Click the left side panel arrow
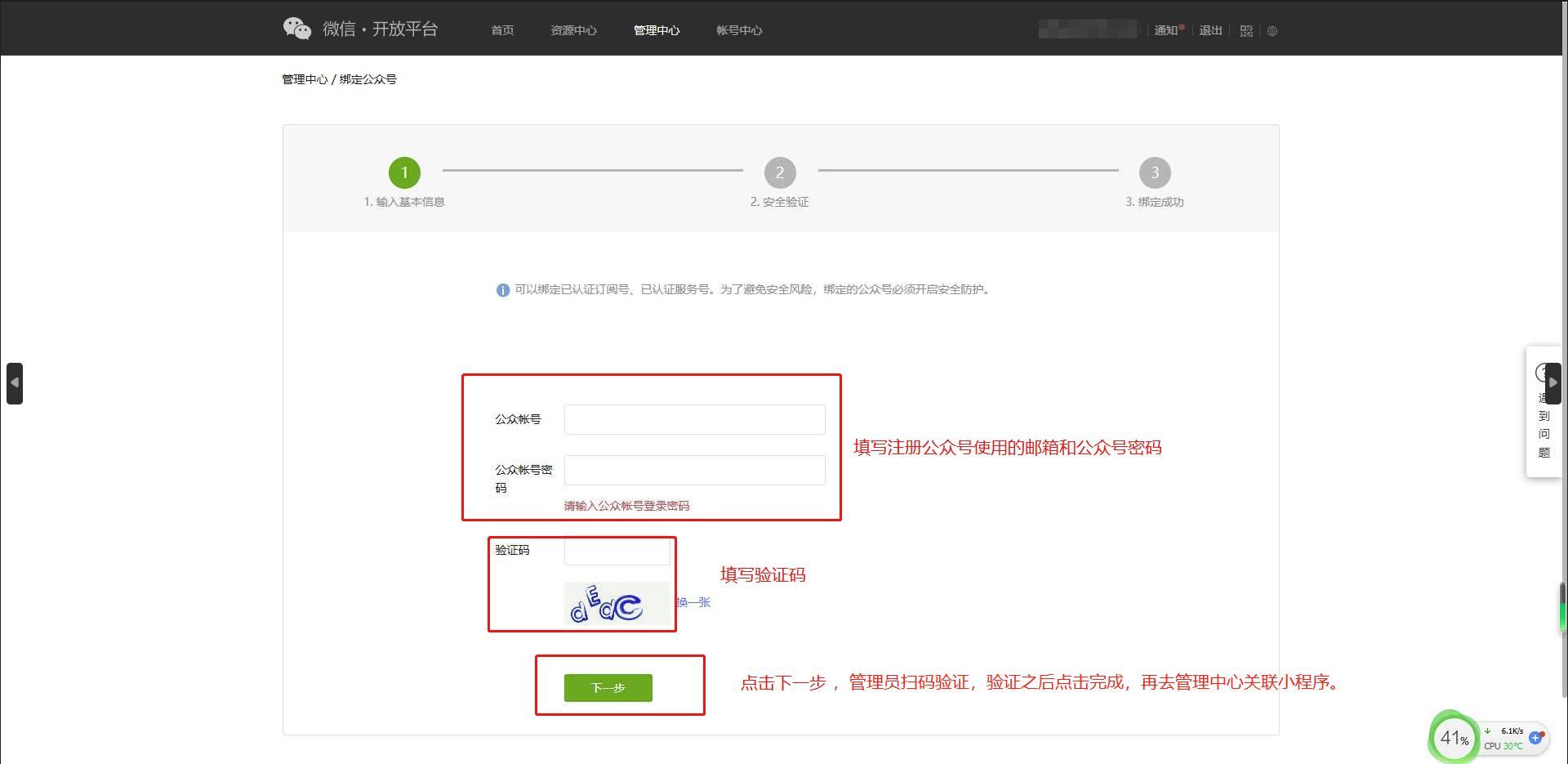 coord(15,383)
